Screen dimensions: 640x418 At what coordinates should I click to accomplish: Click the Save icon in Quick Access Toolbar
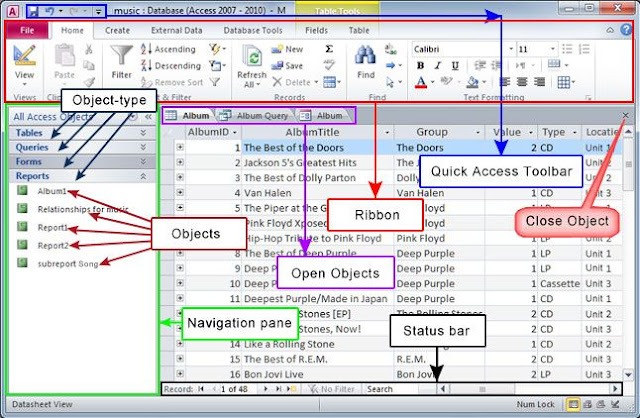(33, 10)
